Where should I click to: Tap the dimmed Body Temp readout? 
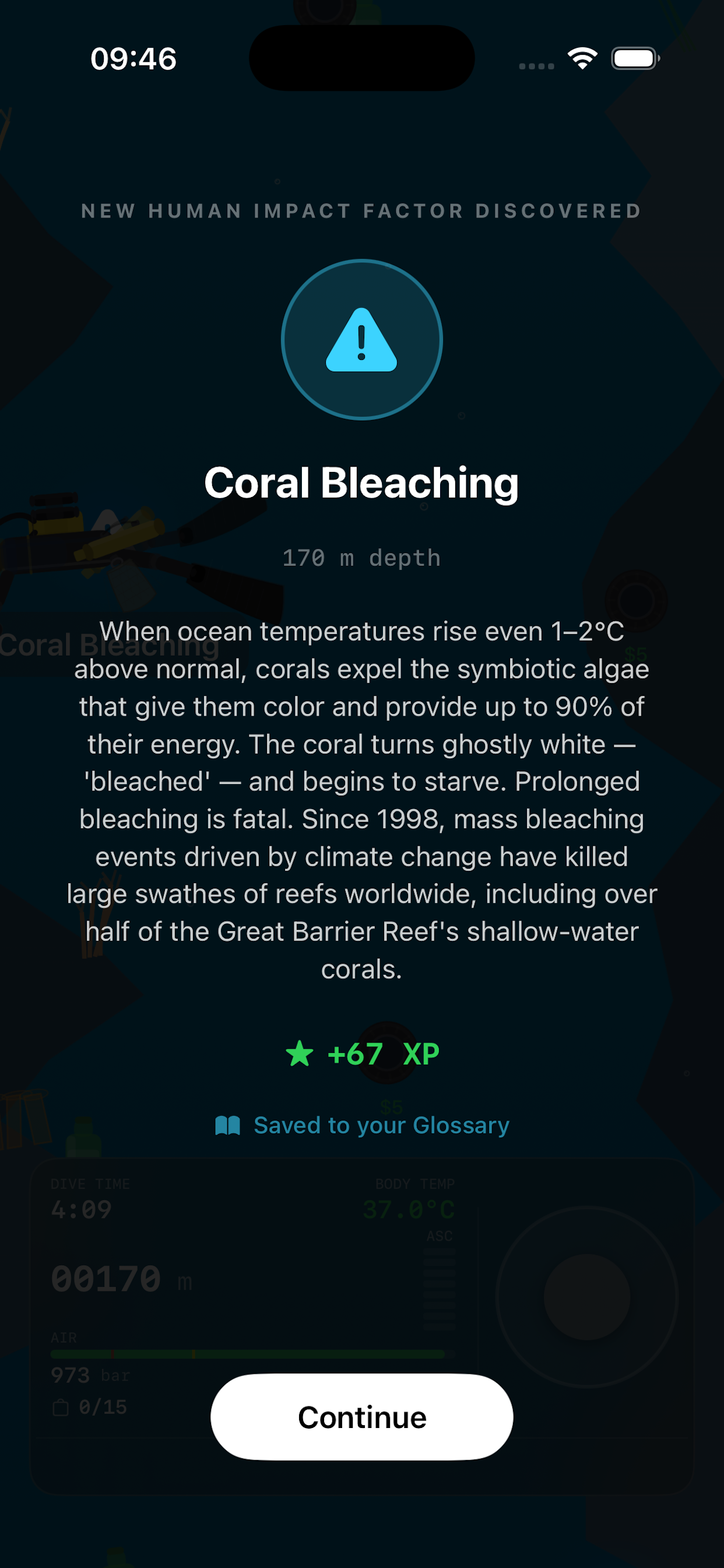(409, 1200)
